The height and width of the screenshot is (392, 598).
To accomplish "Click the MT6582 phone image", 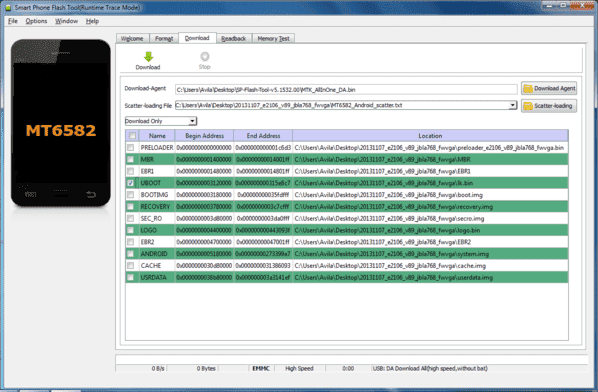I will (x=61, y=123).
